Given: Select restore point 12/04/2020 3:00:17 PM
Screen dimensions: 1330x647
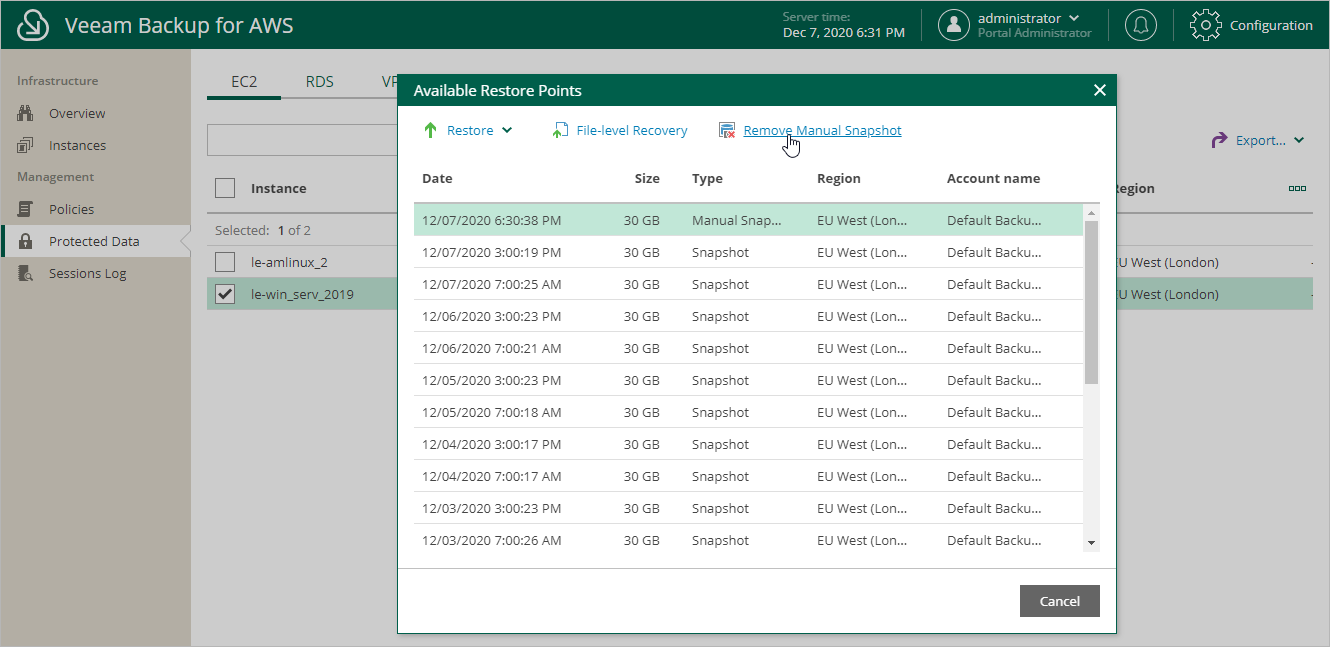Looking at the screenshot, I should 748,444.
